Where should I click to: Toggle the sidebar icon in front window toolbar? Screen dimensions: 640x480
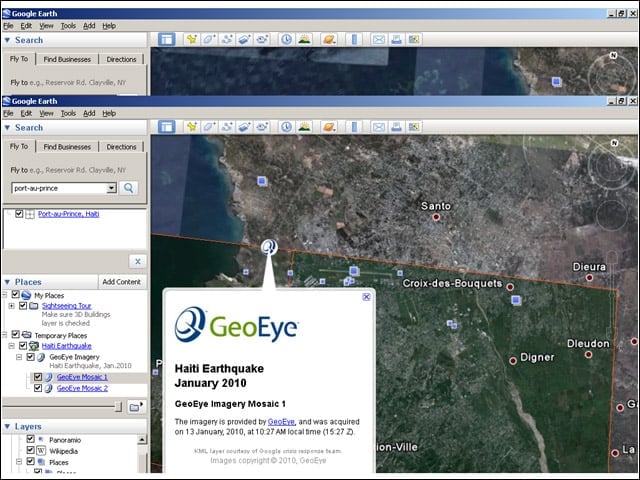click(167, 127)
